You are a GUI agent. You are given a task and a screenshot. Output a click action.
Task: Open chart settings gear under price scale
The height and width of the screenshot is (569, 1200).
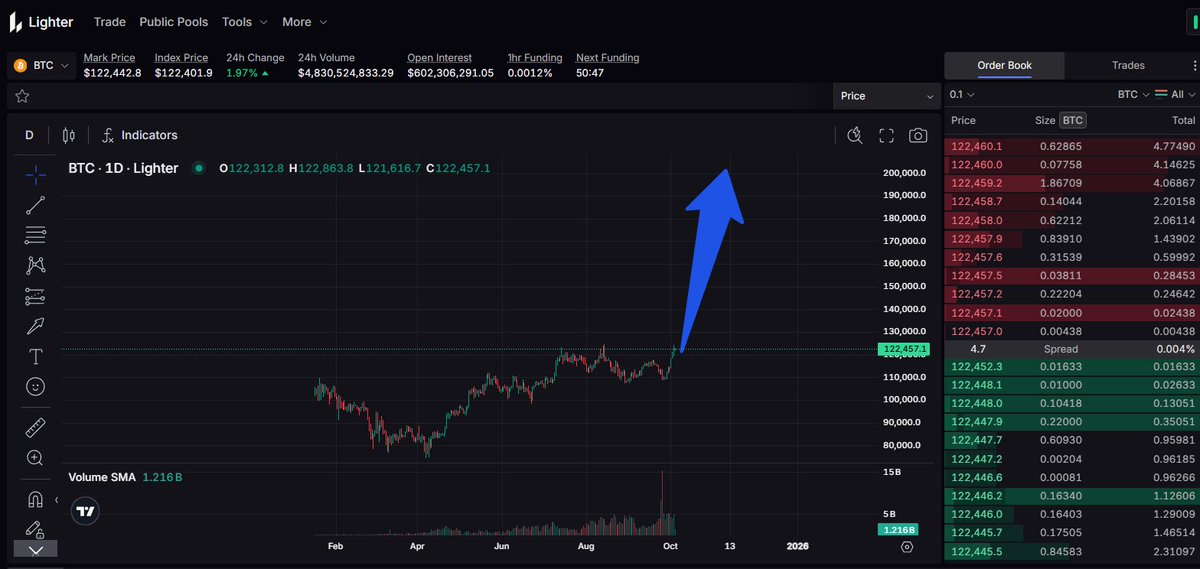[907, 546]
